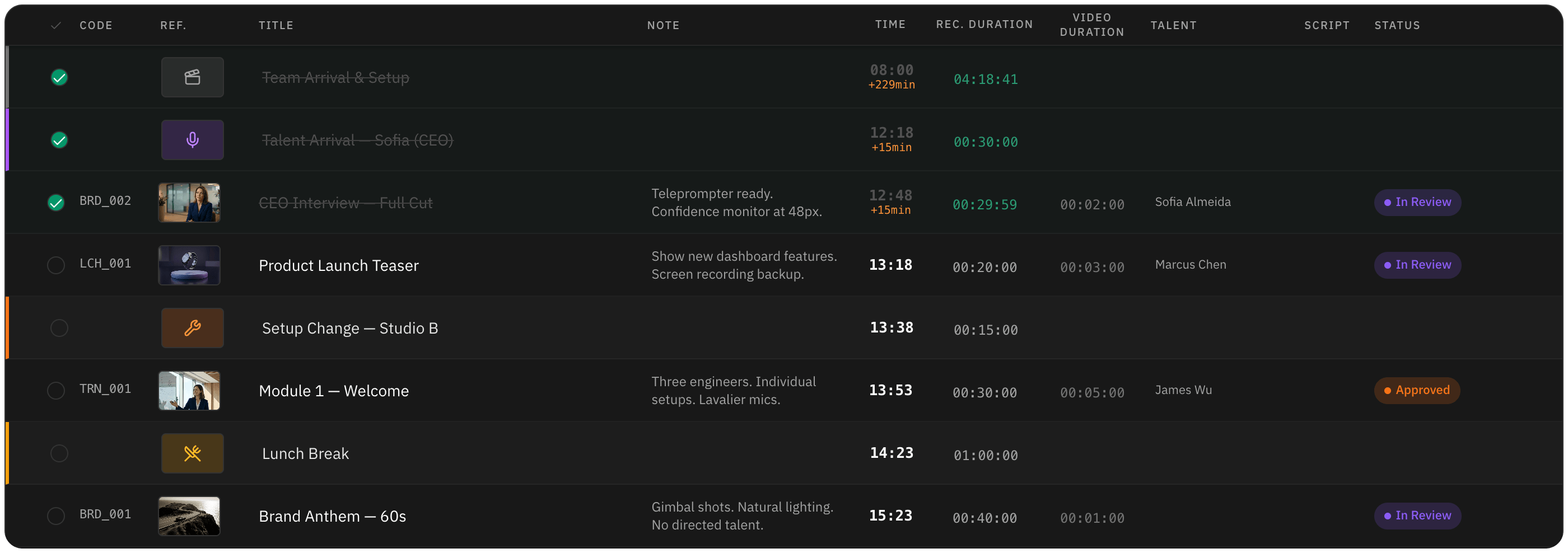Uncheck Team Arrival & Setup row
Screen dimensions: 1568x553
point(59,77)
